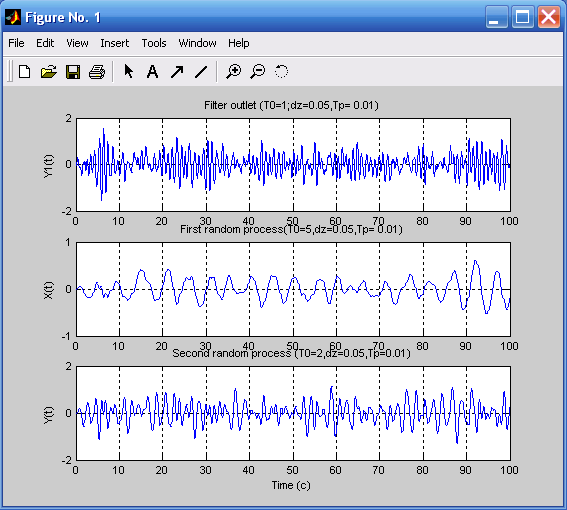The width and height of the screenshot is (567, 510).
Task: Print the figure using the printer icon
Action: 97,71
